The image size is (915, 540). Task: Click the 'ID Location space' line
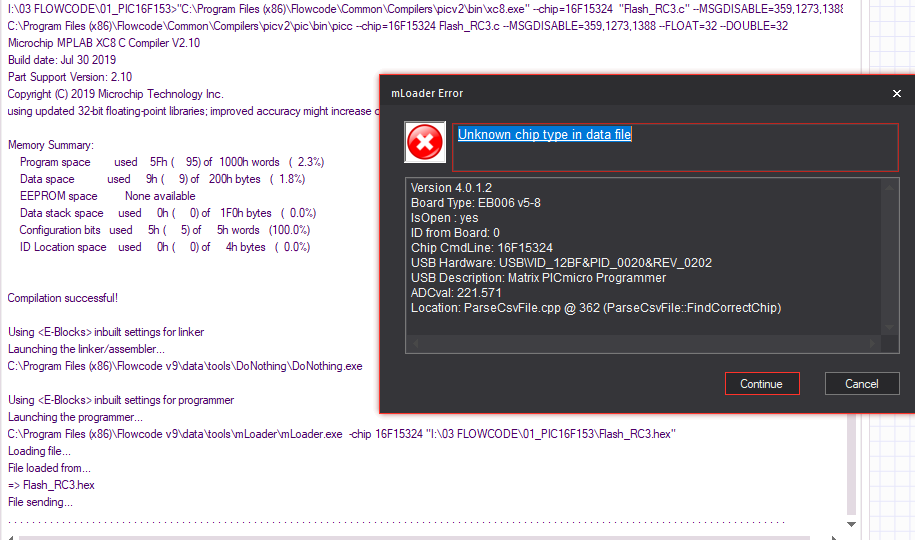click(165, 247)
